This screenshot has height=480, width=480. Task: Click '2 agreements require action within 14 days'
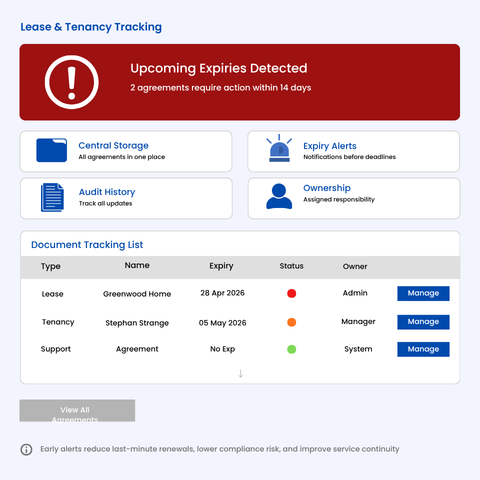pyautogui.click(x=221, y=88)
